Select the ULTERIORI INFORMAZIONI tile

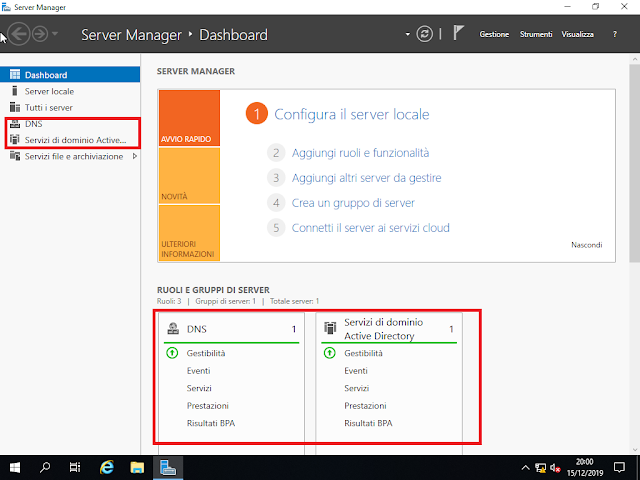(x=189, y=233)
